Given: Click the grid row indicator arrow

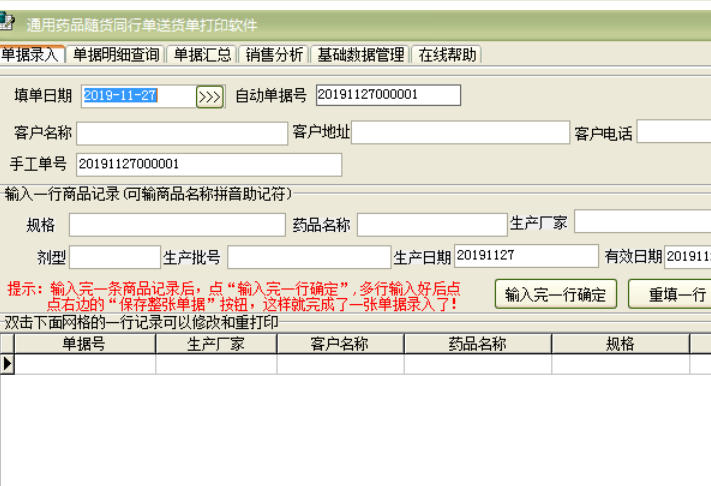Looking at the screenshot, I should pos(8,364).
